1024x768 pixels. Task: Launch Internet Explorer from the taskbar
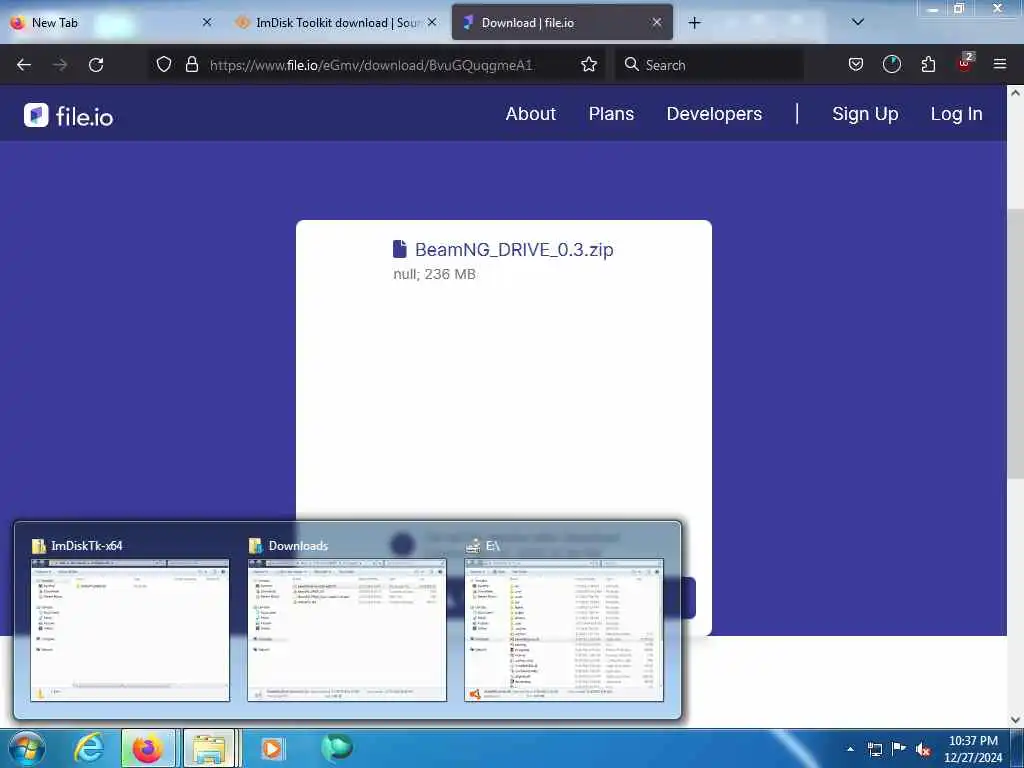tap(88, 748)
